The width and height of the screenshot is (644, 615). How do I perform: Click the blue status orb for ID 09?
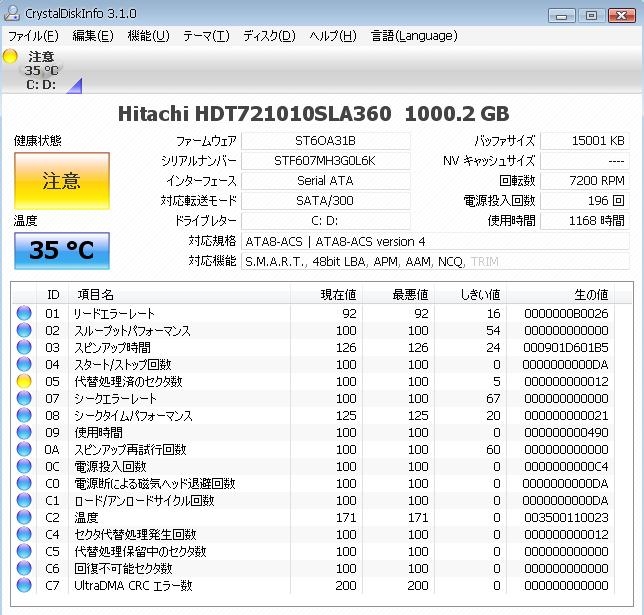(24, 432)
